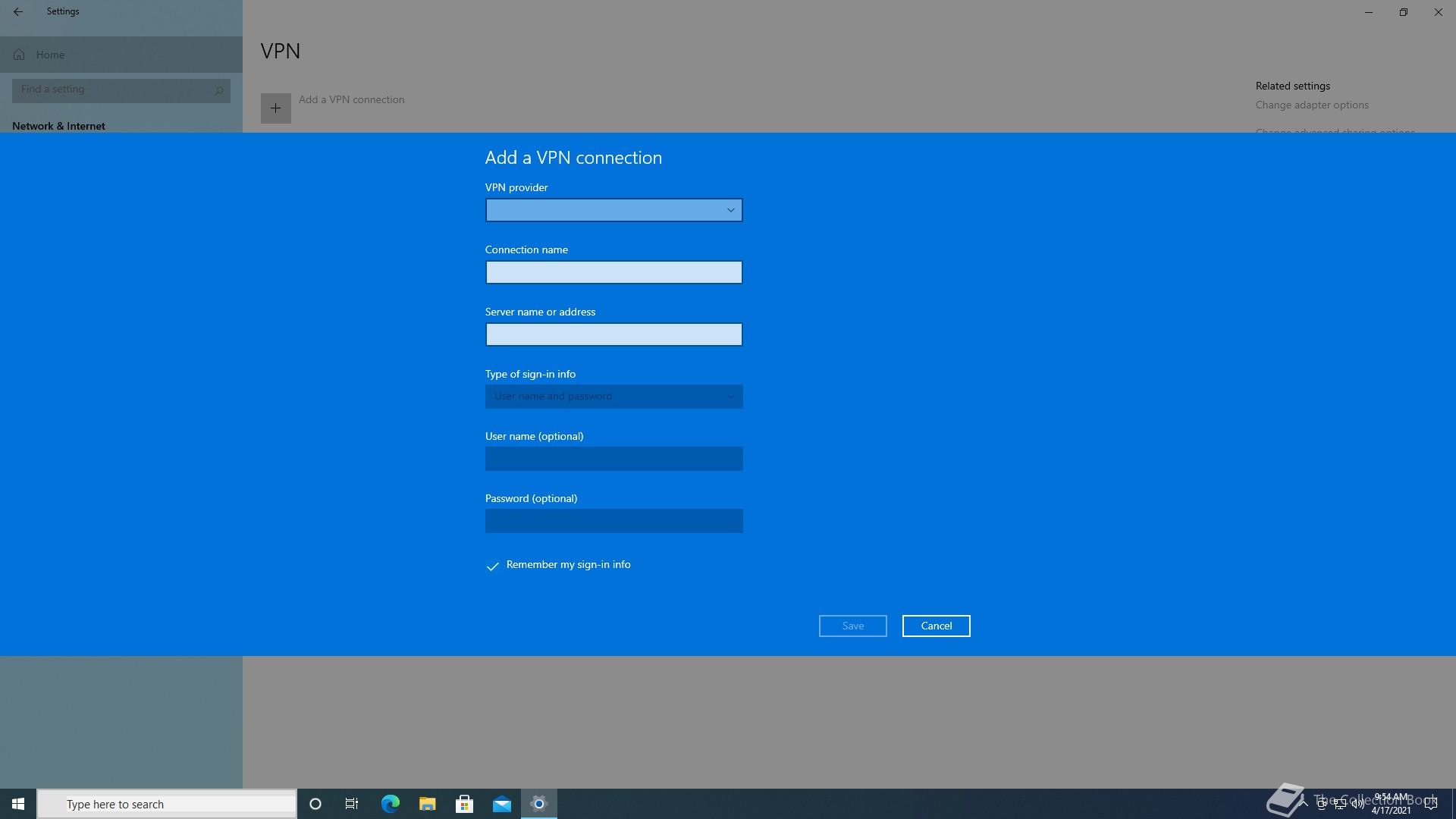Click the Connection name field
The width and height of the screenshot is (1456, 819).
point(613,272)
